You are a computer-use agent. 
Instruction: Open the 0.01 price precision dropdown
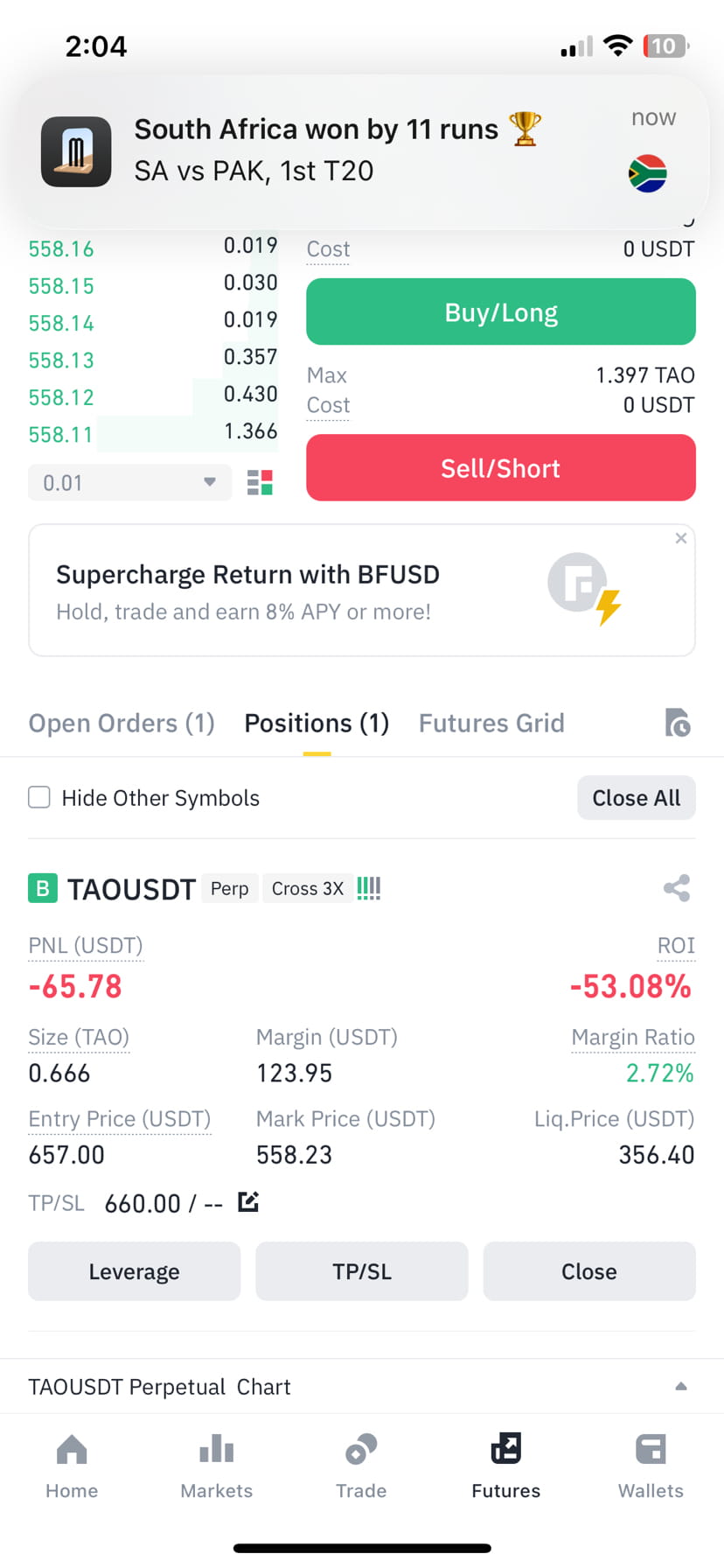tap(130, 483)
